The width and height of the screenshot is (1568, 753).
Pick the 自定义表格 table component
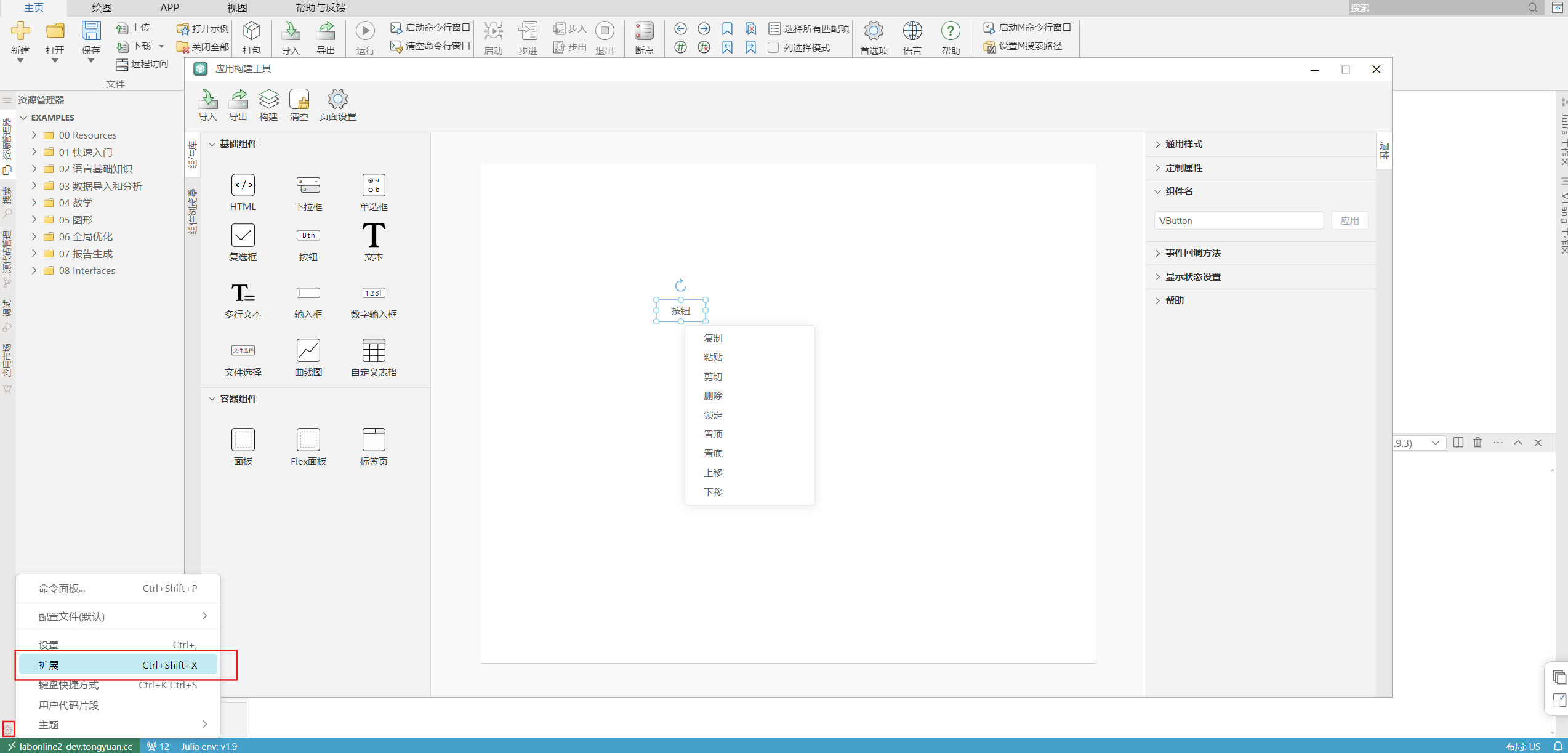[374, 351]
